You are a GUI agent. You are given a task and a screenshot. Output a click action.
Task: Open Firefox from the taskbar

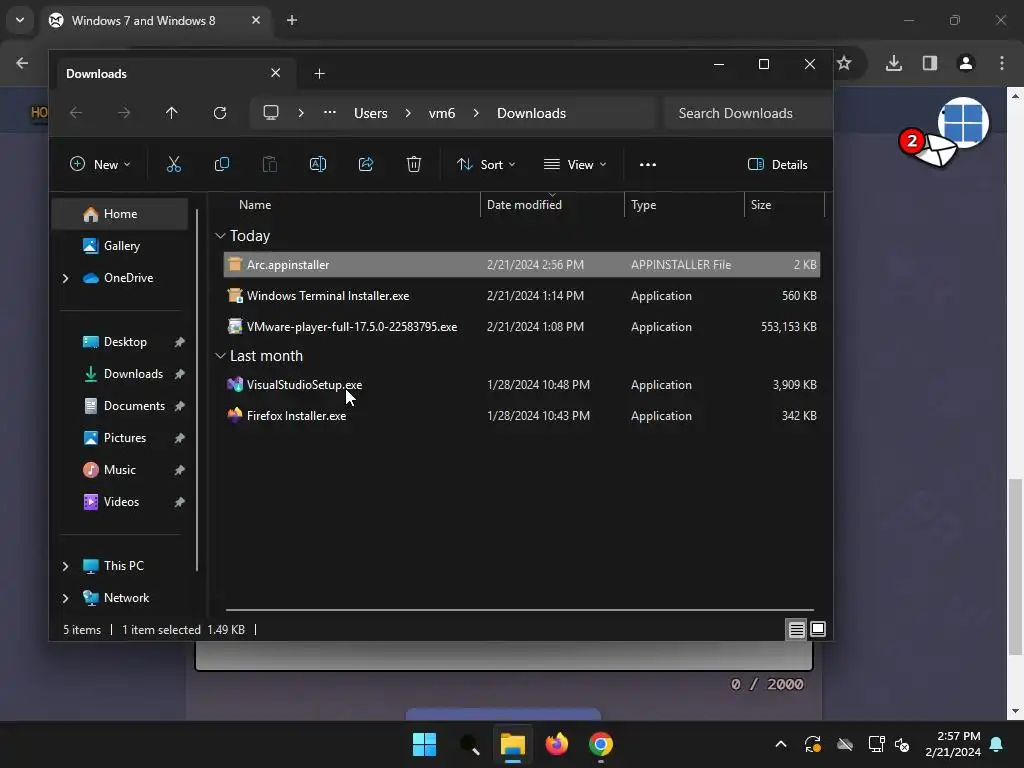click(x=556, y=744)
